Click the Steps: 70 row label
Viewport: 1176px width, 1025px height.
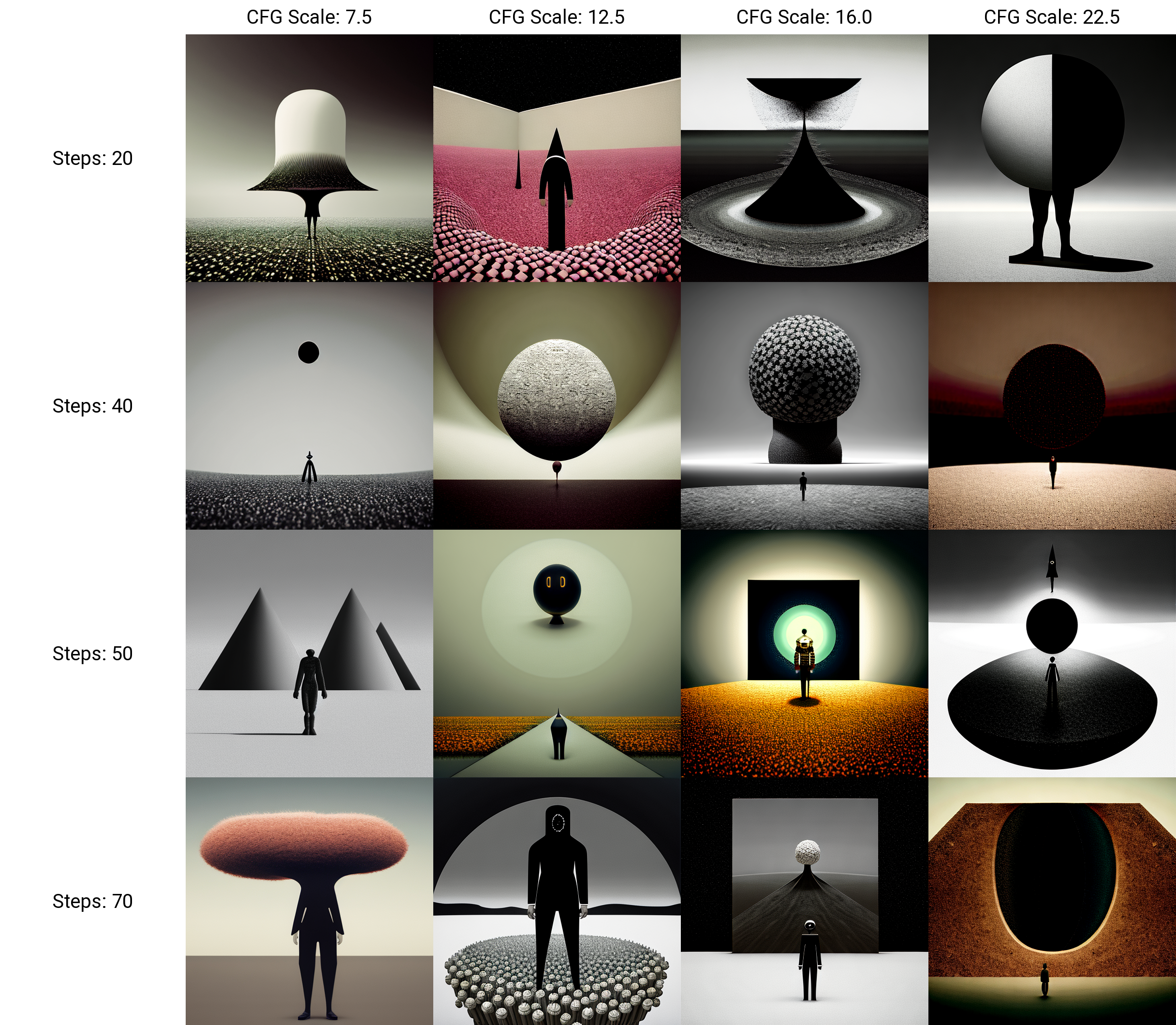coord(93,902)
